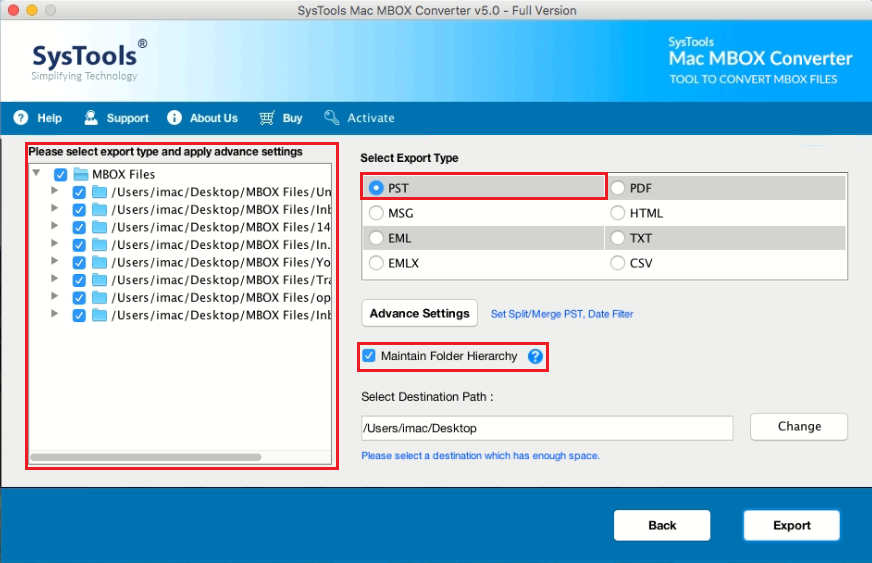872x563 pixels.
Task: Select the PST export type radio button
Action: (376, 188)
